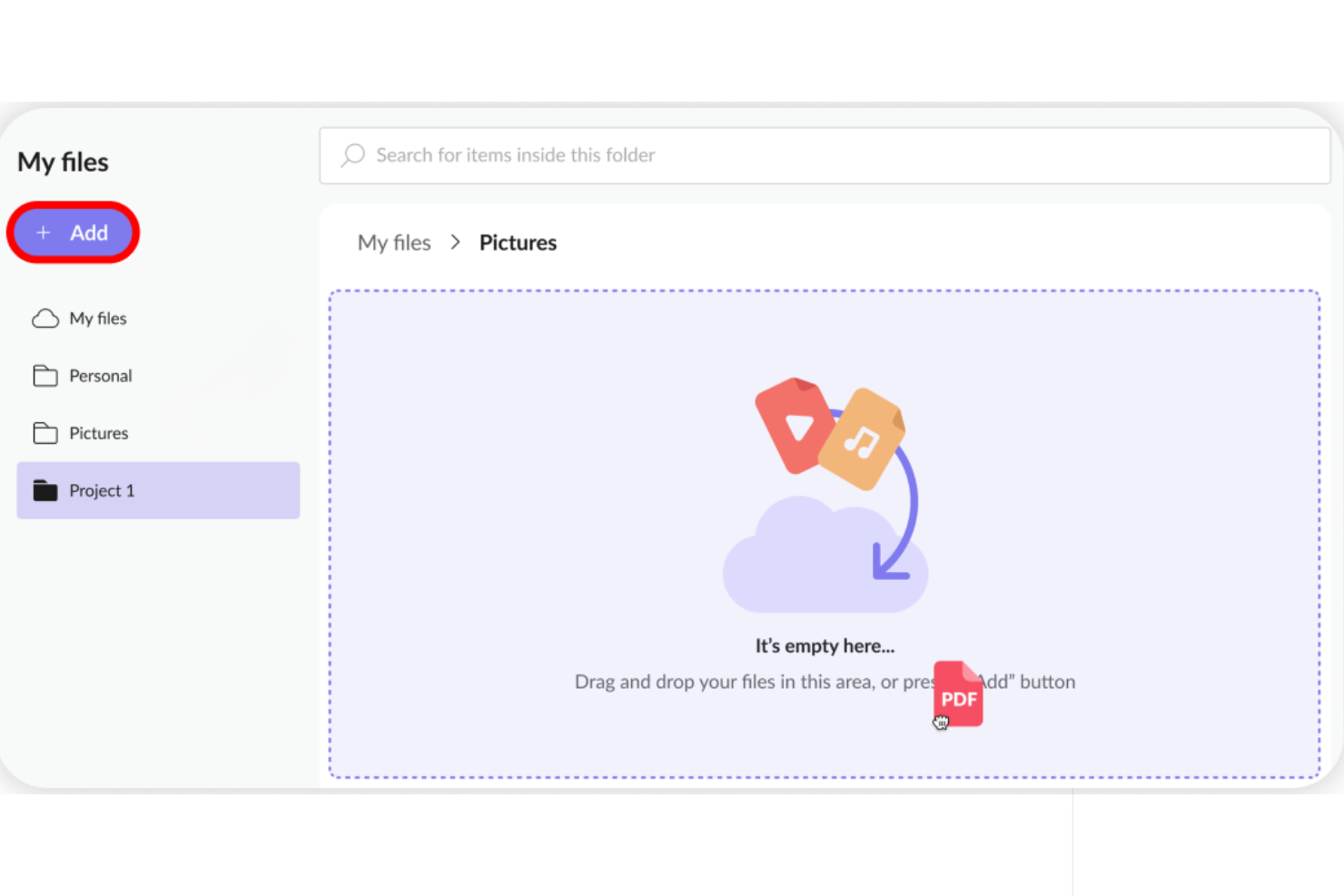Click the filled folder icon for Project 1
The height and width of the screenshot is (896, 1344).
point(44,490)
